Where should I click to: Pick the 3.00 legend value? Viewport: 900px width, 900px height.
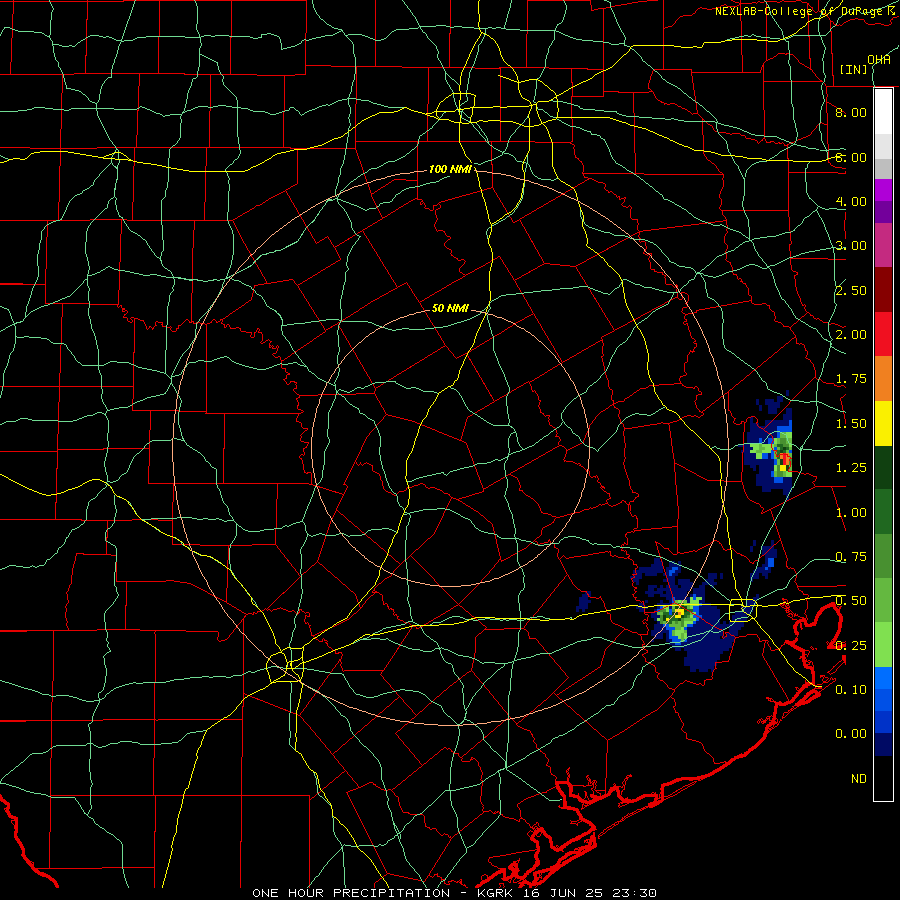click(x=851, y=246)
